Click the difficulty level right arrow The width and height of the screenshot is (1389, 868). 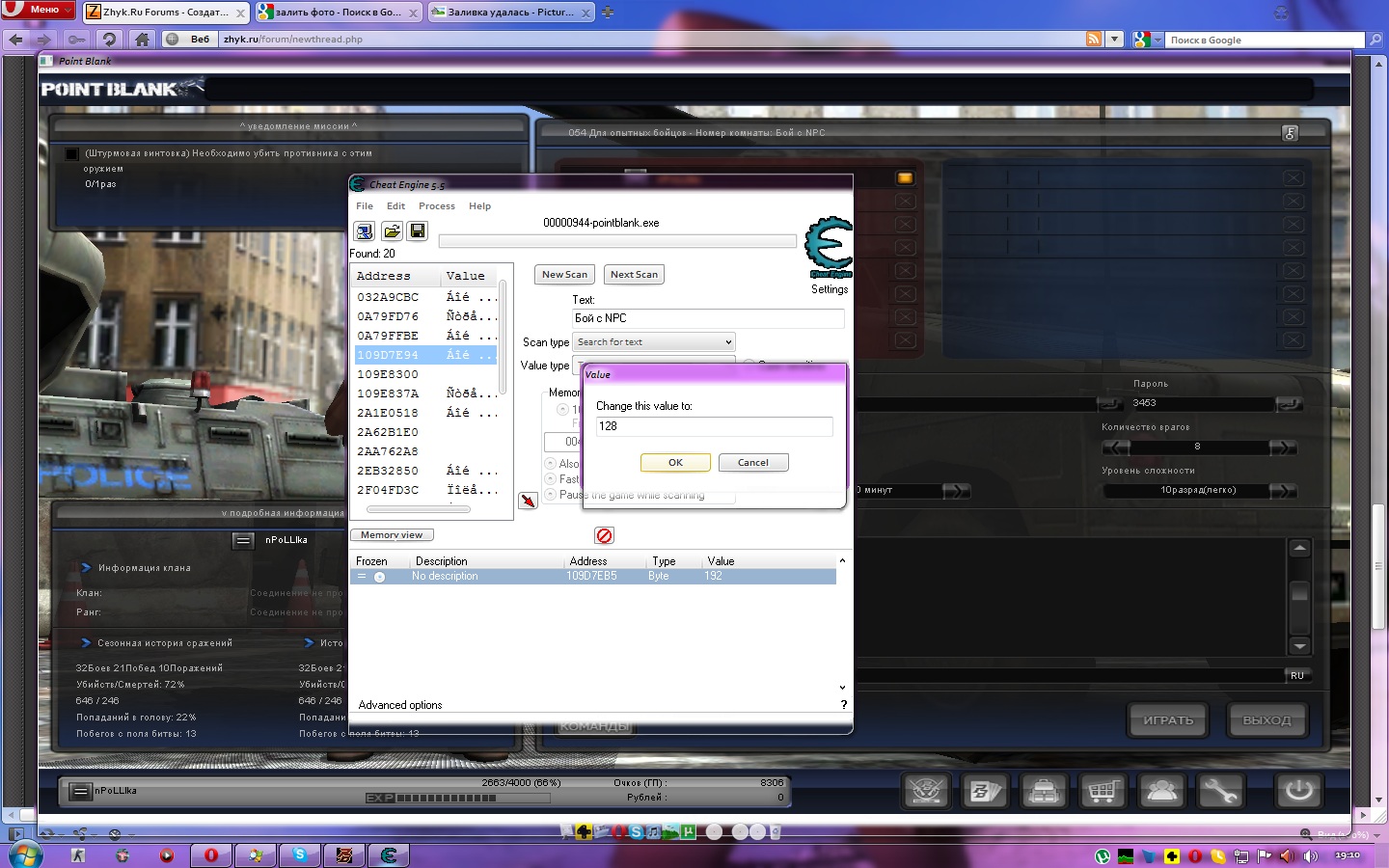(x=1282, y=491)
